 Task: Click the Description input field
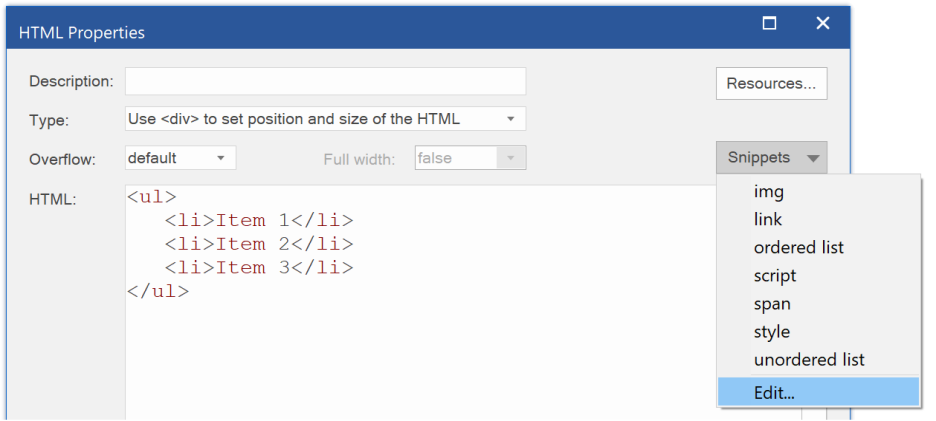point(325,81)
